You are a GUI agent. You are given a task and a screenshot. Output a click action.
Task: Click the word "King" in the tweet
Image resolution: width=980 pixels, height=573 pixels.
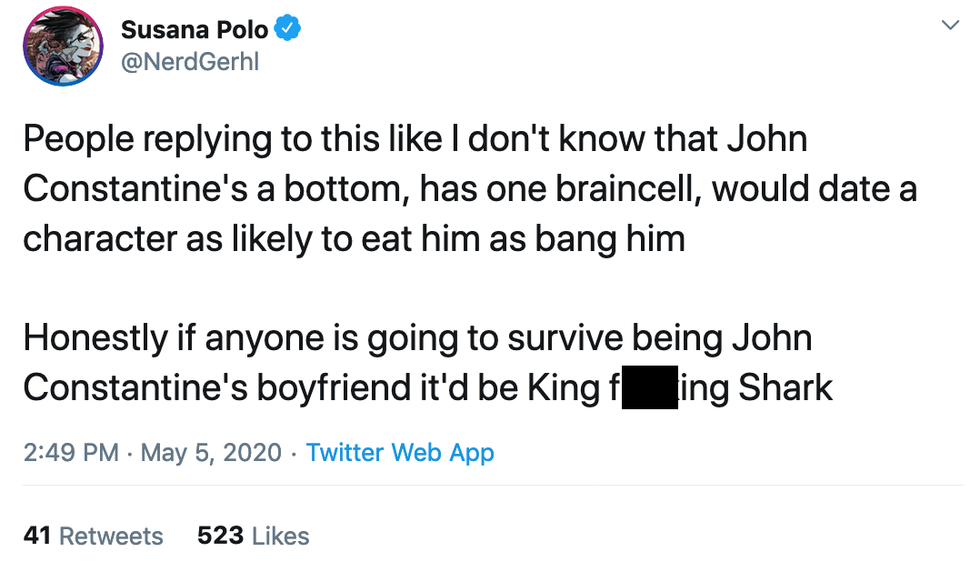coord(562,388)
